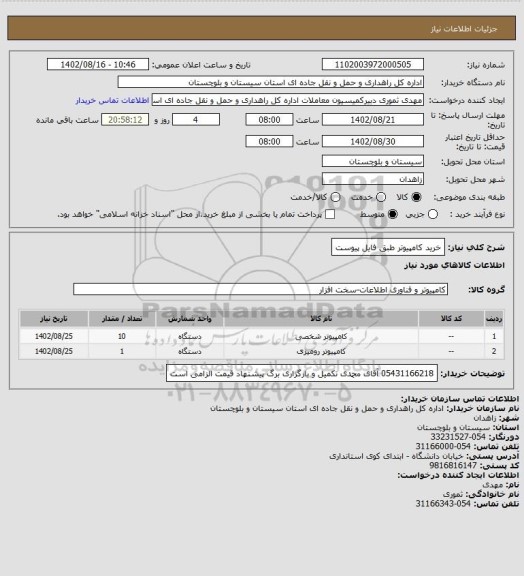Click the family name تموری text
Image resolution: width=524 pixels, height=576 pixels.
click(x=453, y=494)
